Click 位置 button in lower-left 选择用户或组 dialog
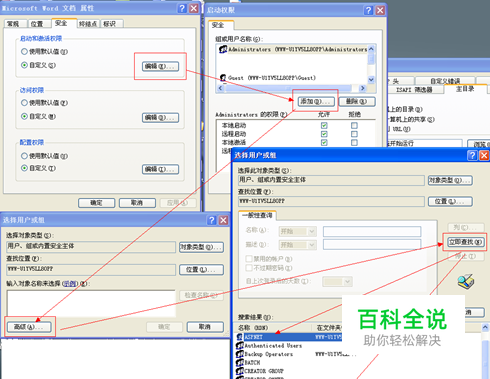Screen dimensions: 490x379 tap(201, 269)
